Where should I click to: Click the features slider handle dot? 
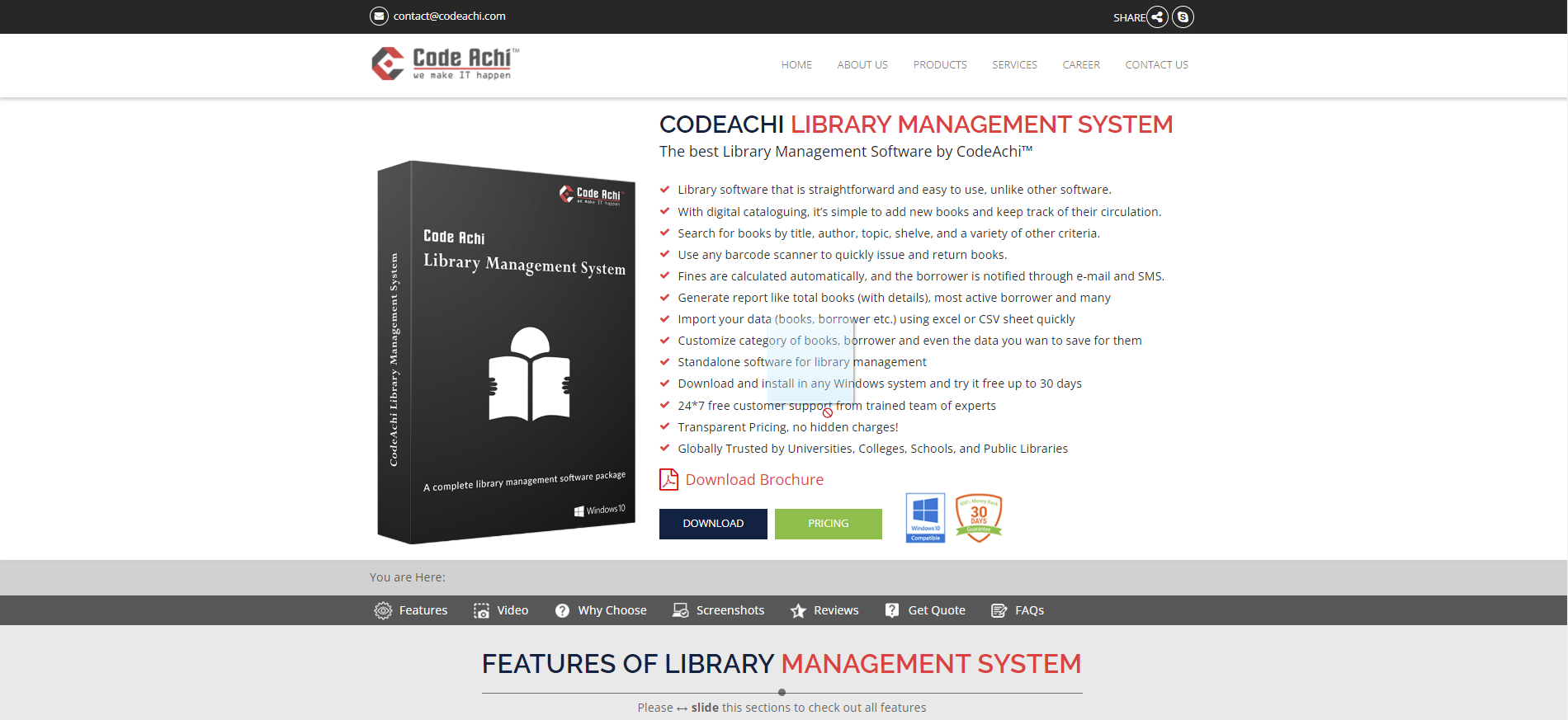(782, 693)
